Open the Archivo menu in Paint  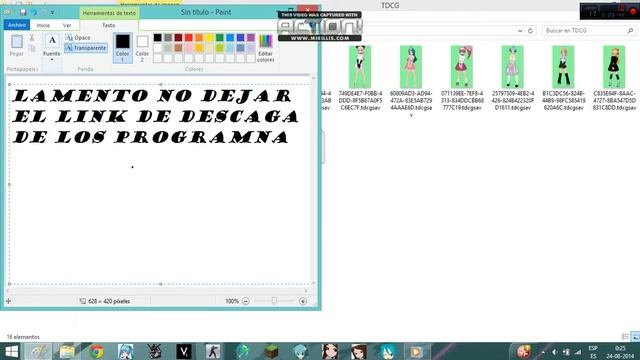(x=17, y=25)
